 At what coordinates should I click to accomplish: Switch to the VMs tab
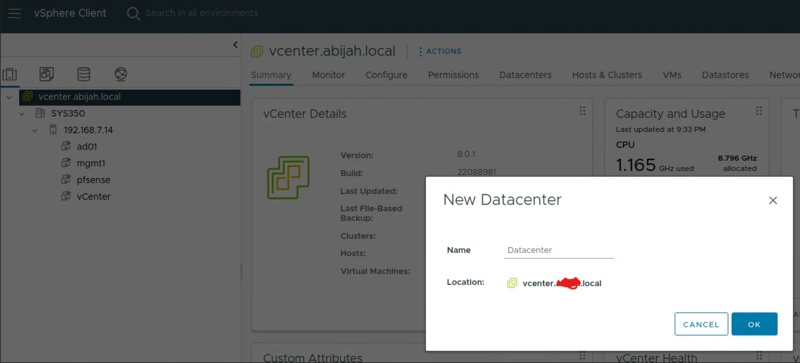pyautogui.click(x=672, y=75)
